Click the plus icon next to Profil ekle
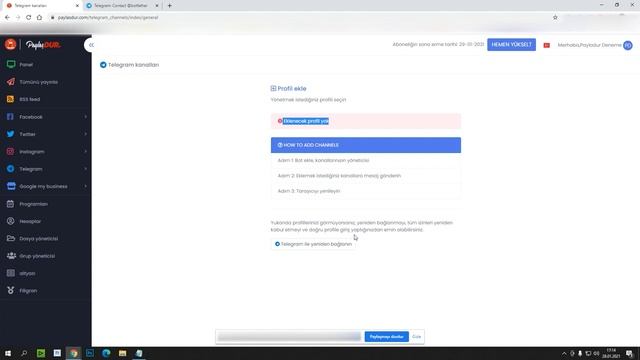 click(x=273, y=88)
